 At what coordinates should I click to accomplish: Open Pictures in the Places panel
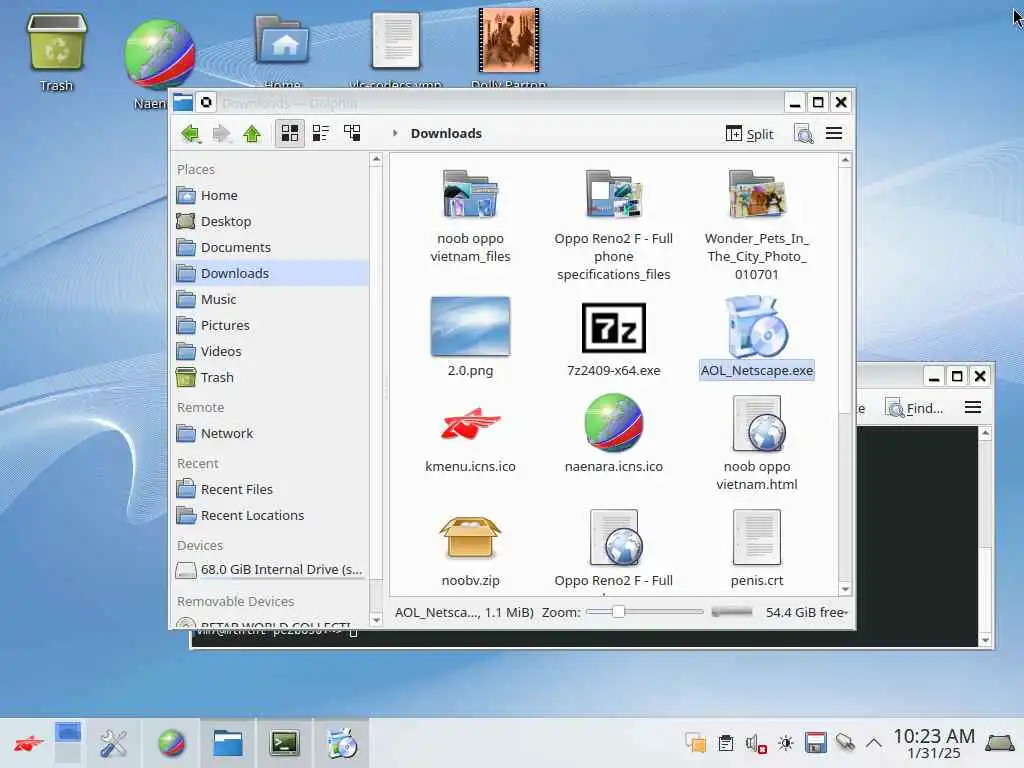coord(271,325)
